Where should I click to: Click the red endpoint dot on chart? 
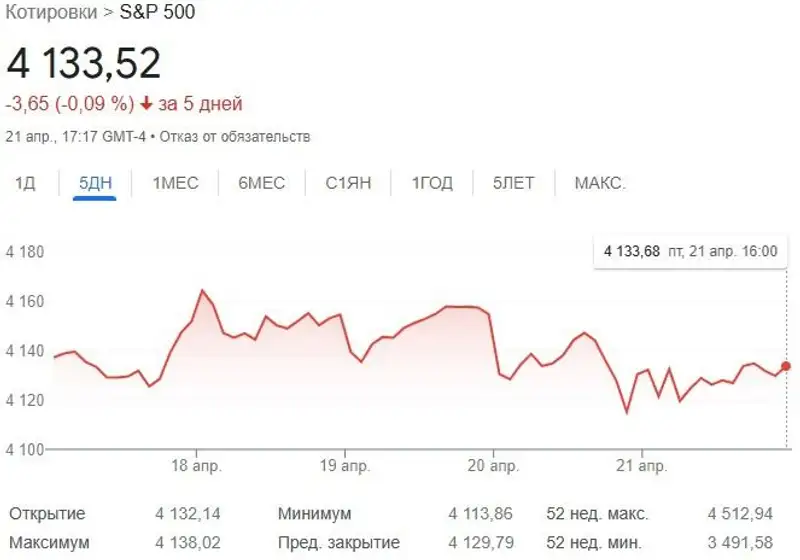785,367
